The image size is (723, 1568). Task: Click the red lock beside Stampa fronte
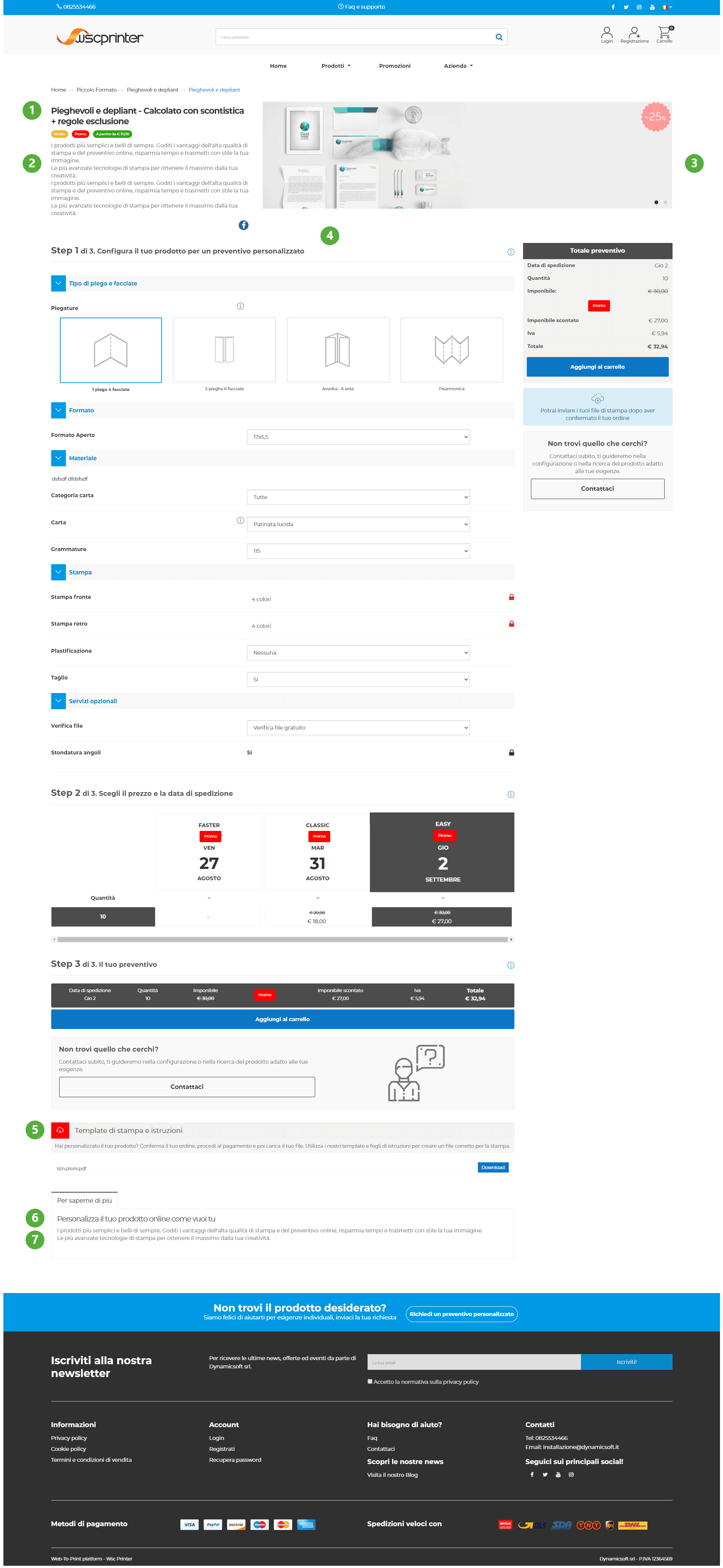(511, 597)
